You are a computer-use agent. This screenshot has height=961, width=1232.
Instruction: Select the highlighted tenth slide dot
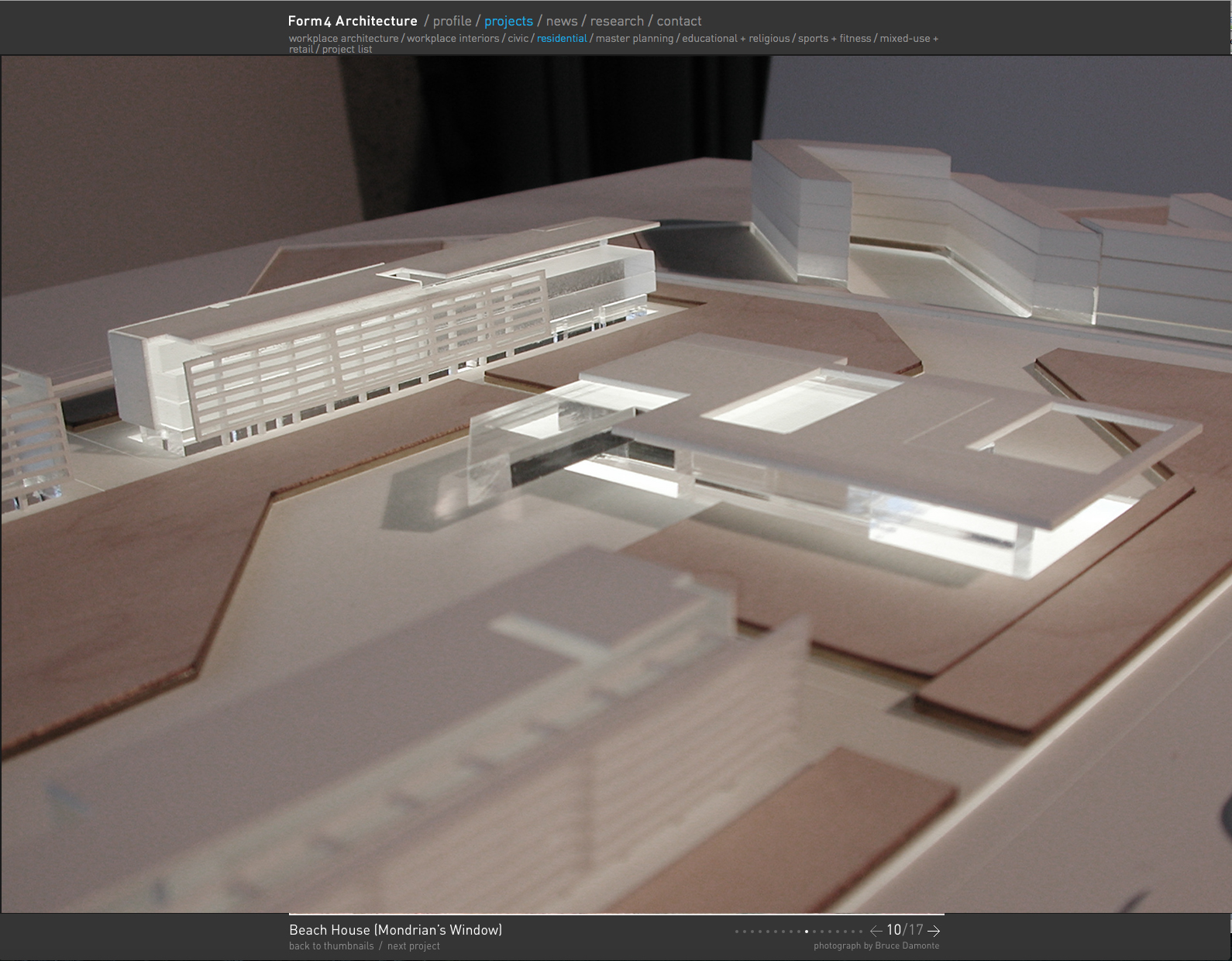(x=807, y=932)
